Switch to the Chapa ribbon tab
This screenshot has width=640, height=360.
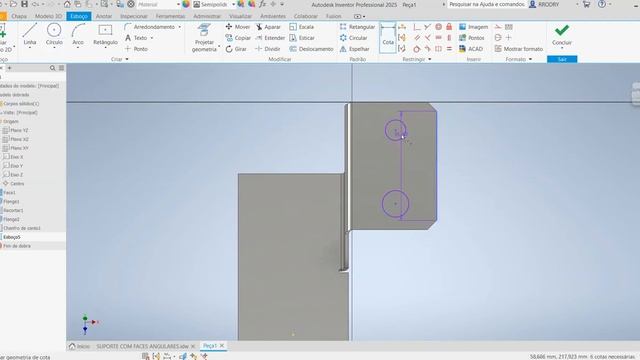(x=19, y=16)
